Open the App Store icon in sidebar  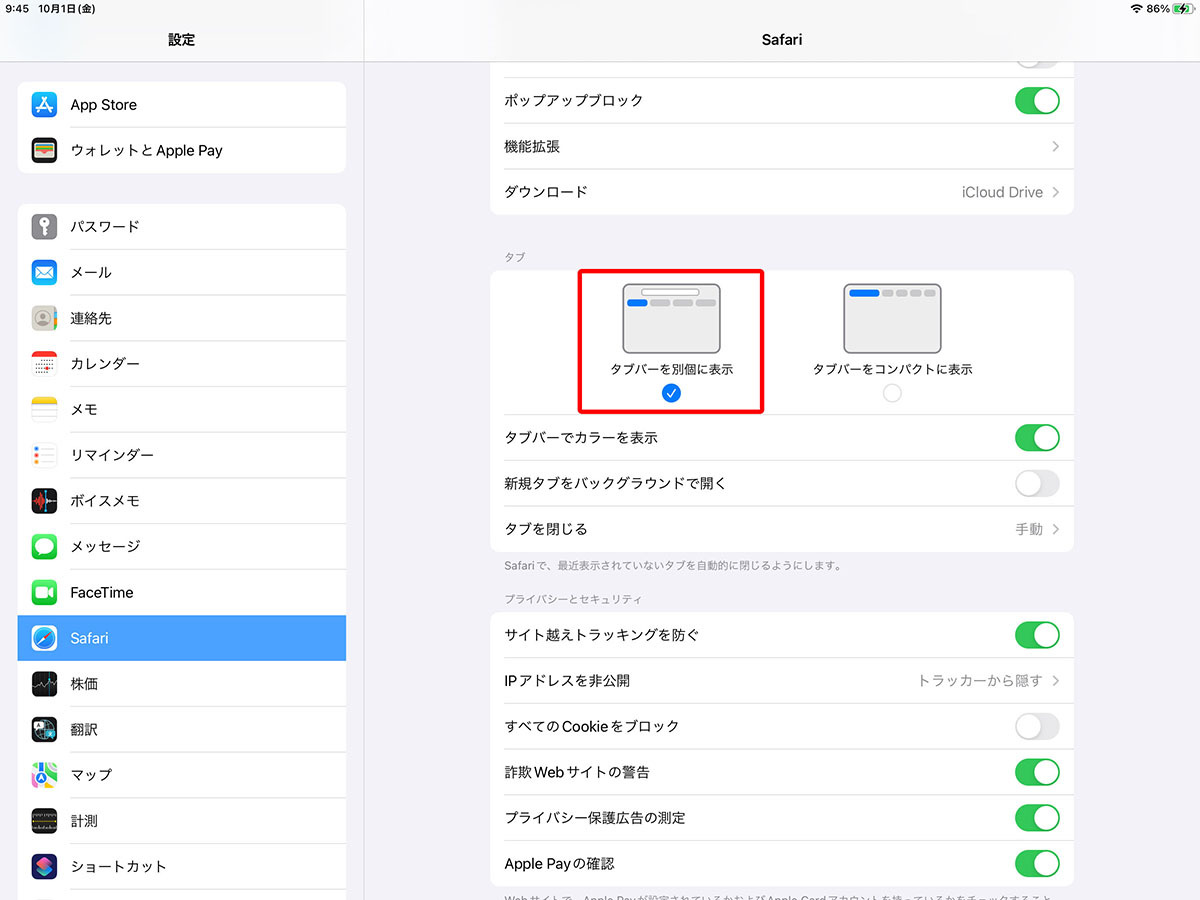tap(44, 105)
